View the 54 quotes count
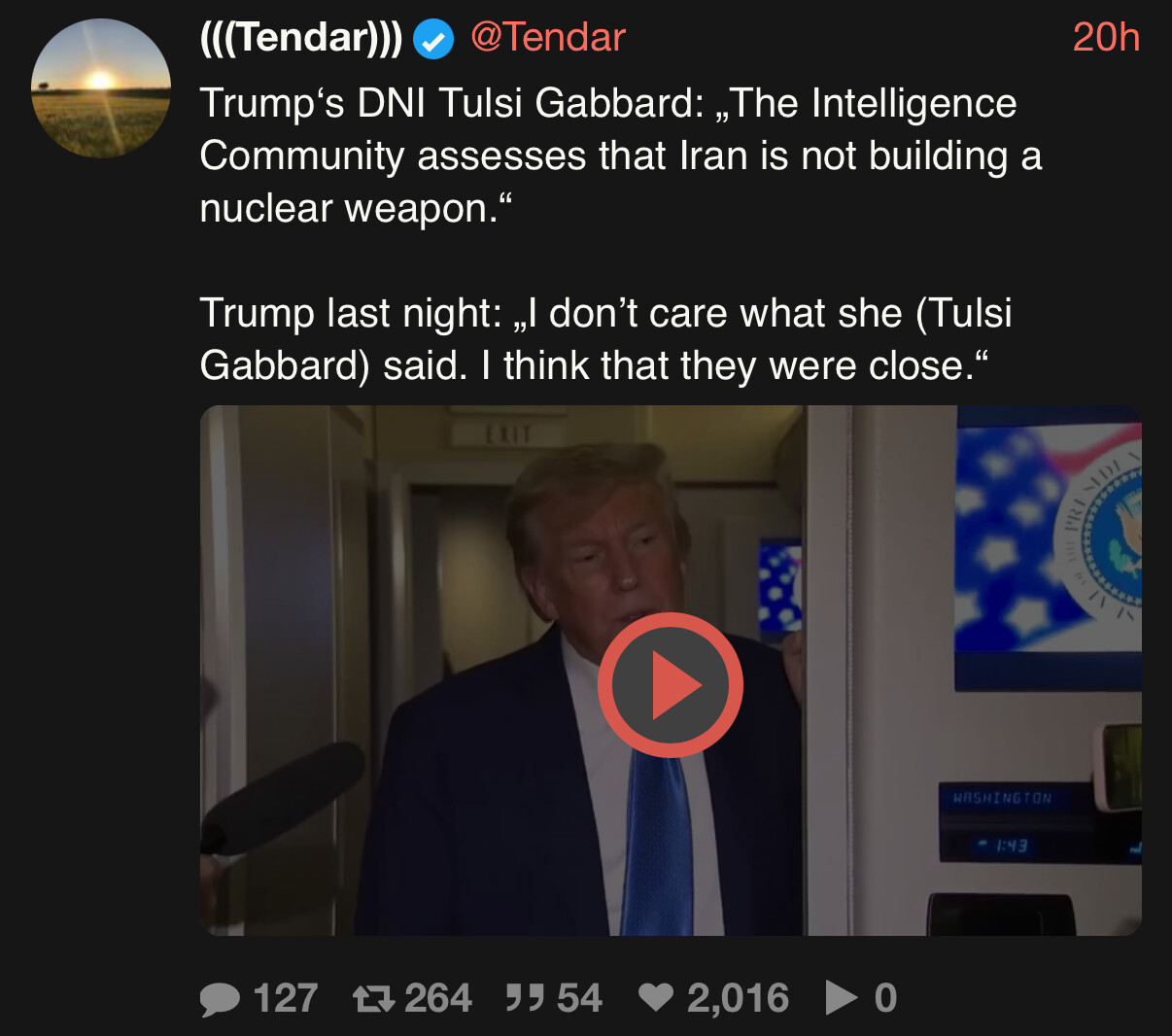Image resolution: width=1172 pixels, height=1036 pixels. coord(580,998)
